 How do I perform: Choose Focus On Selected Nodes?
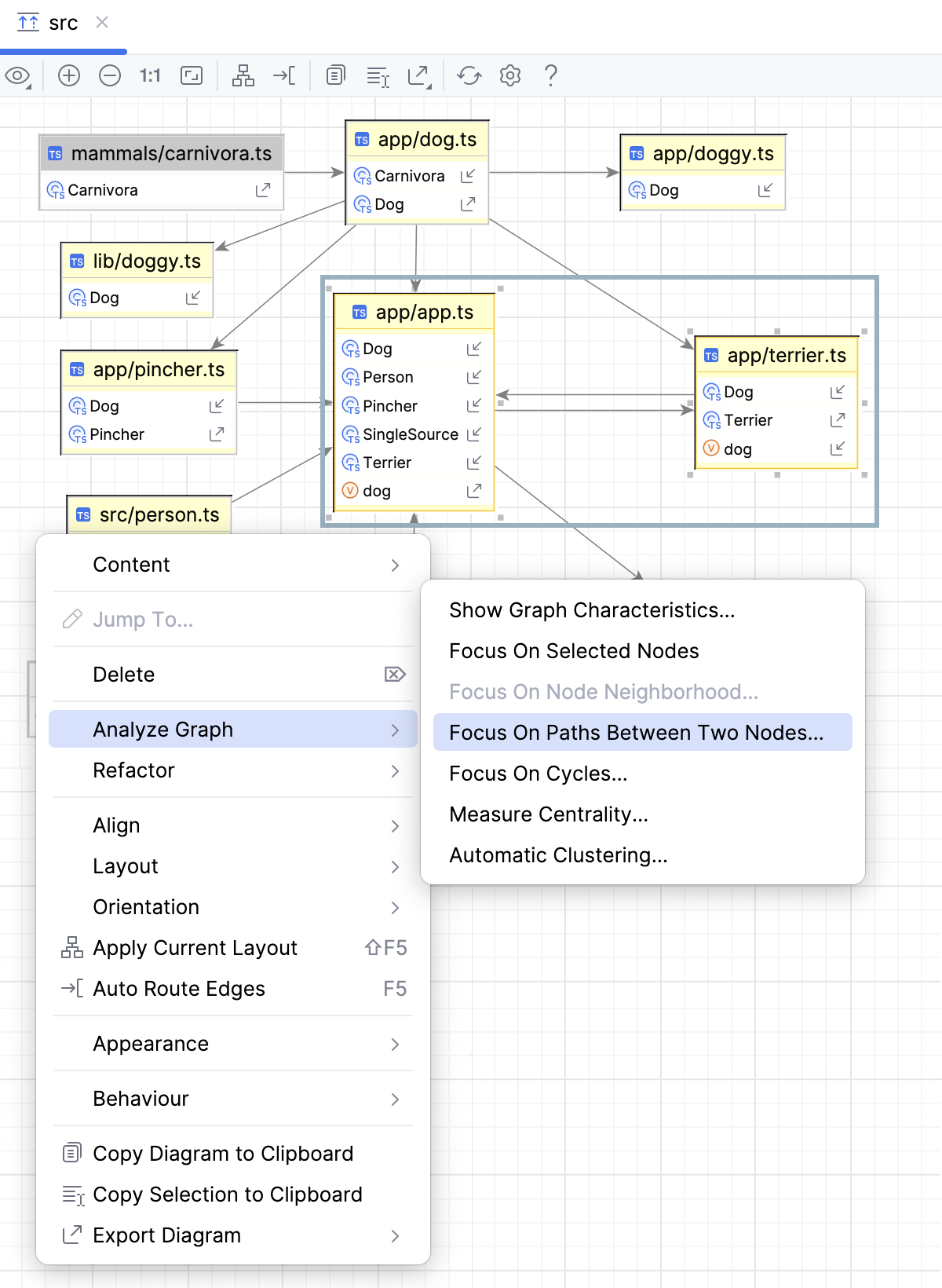[643, 651]
